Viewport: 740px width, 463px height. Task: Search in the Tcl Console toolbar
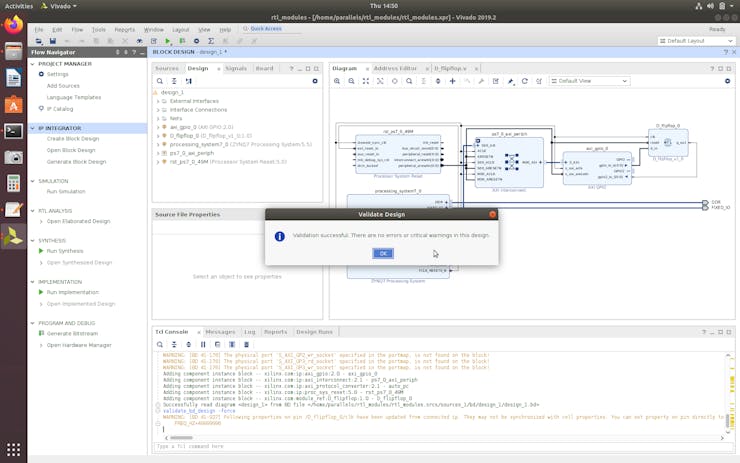point(160,344)
